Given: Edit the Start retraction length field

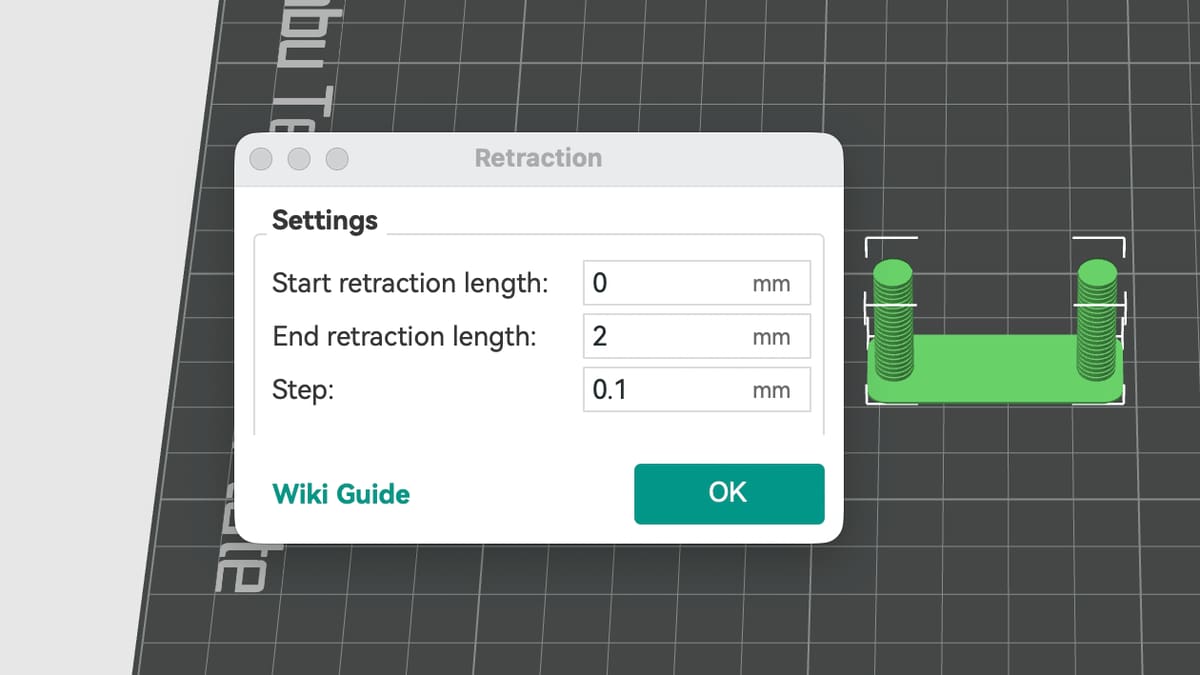Looking at the screenshot, I should 697,283.
